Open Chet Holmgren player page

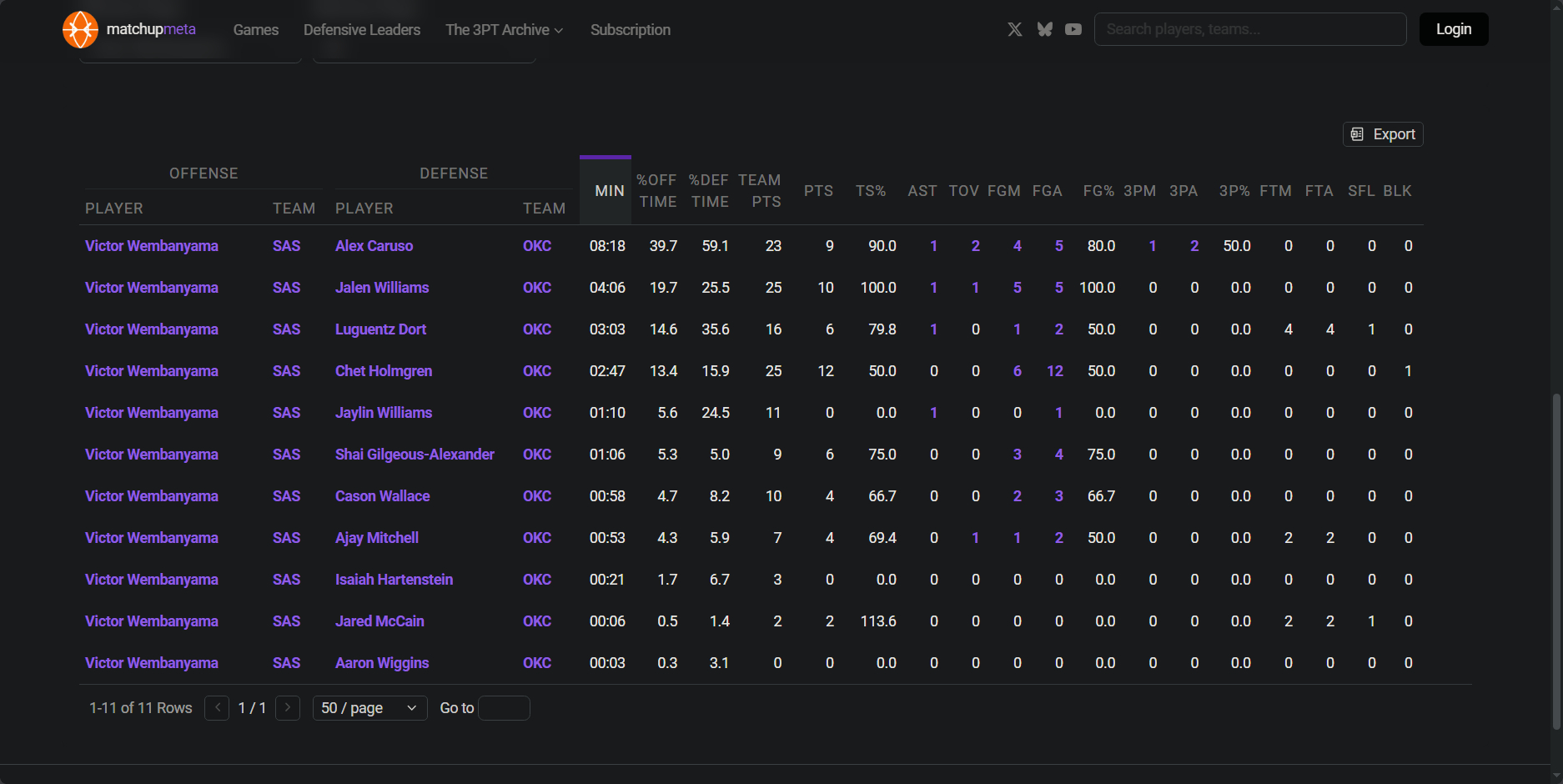coord(384,371)
